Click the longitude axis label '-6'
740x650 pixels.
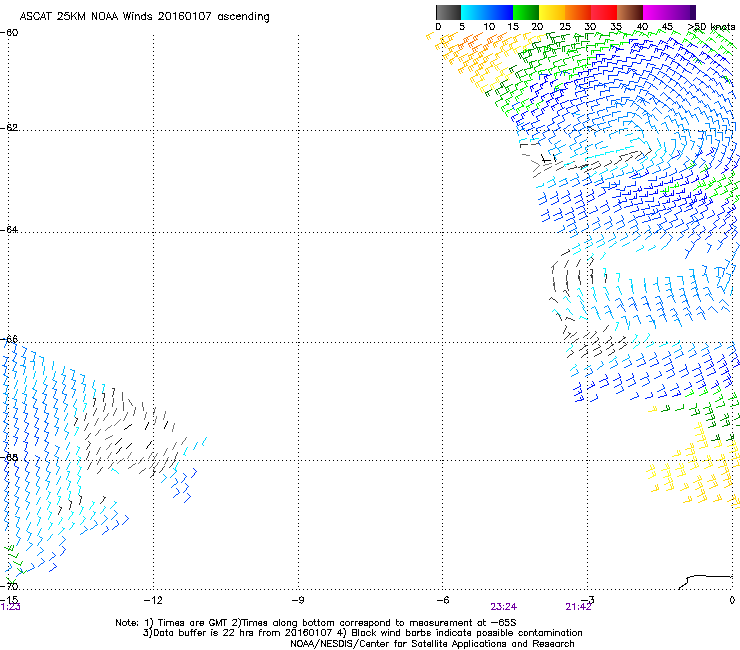[442, 600]
